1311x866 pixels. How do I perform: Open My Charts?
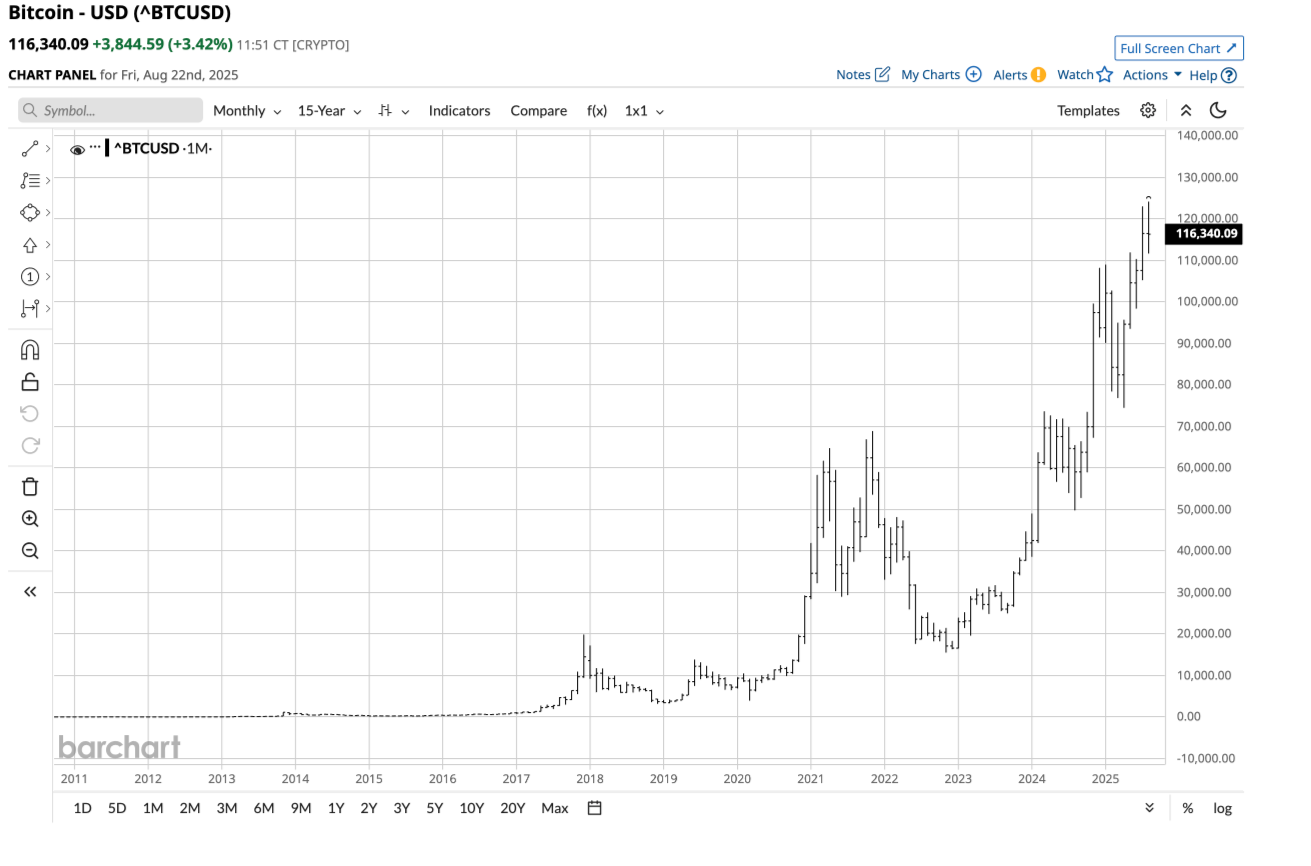pyautogui.click(x=941, y=75)
